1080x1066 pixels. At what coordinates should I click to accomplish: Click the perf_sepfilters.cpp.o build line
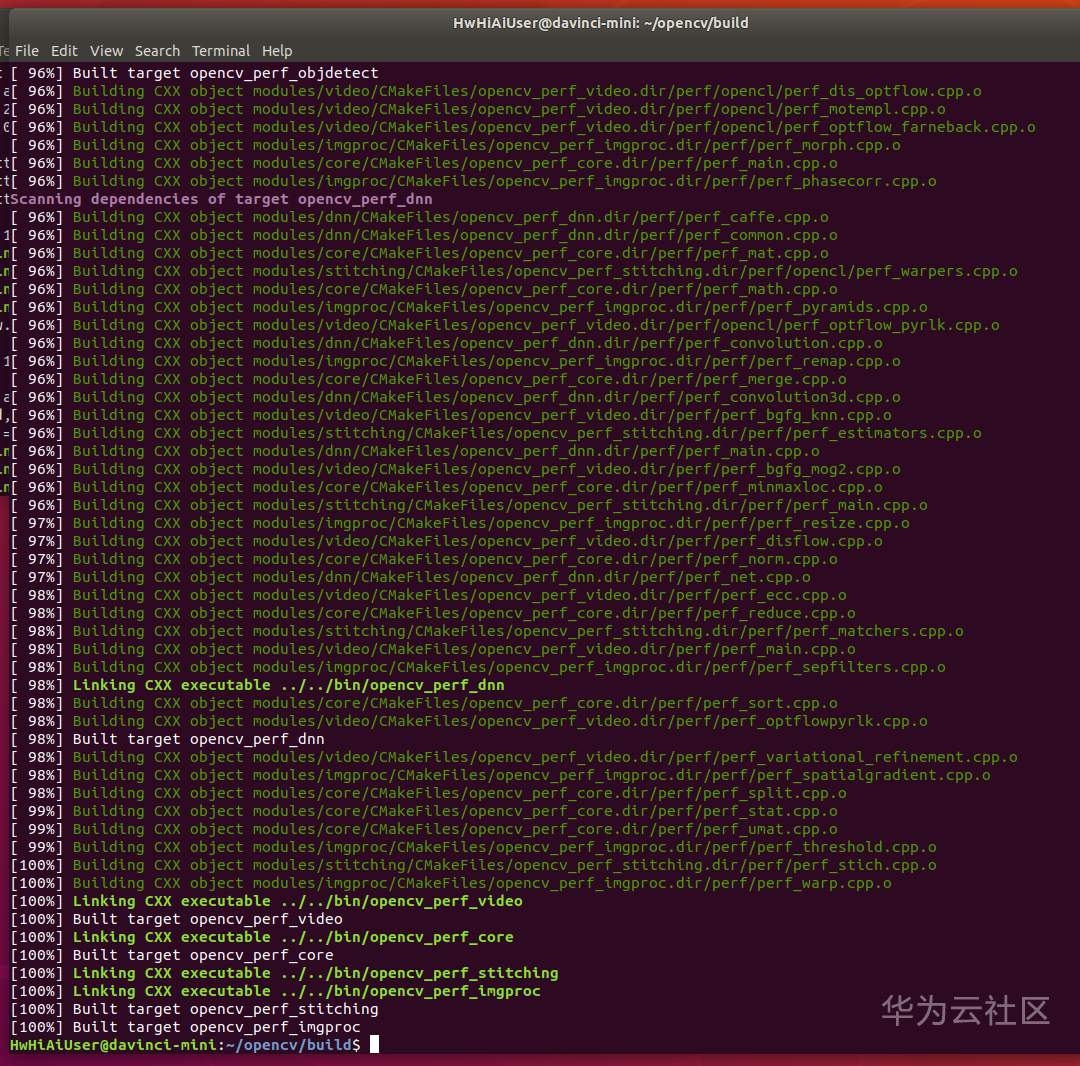(478, 667)
